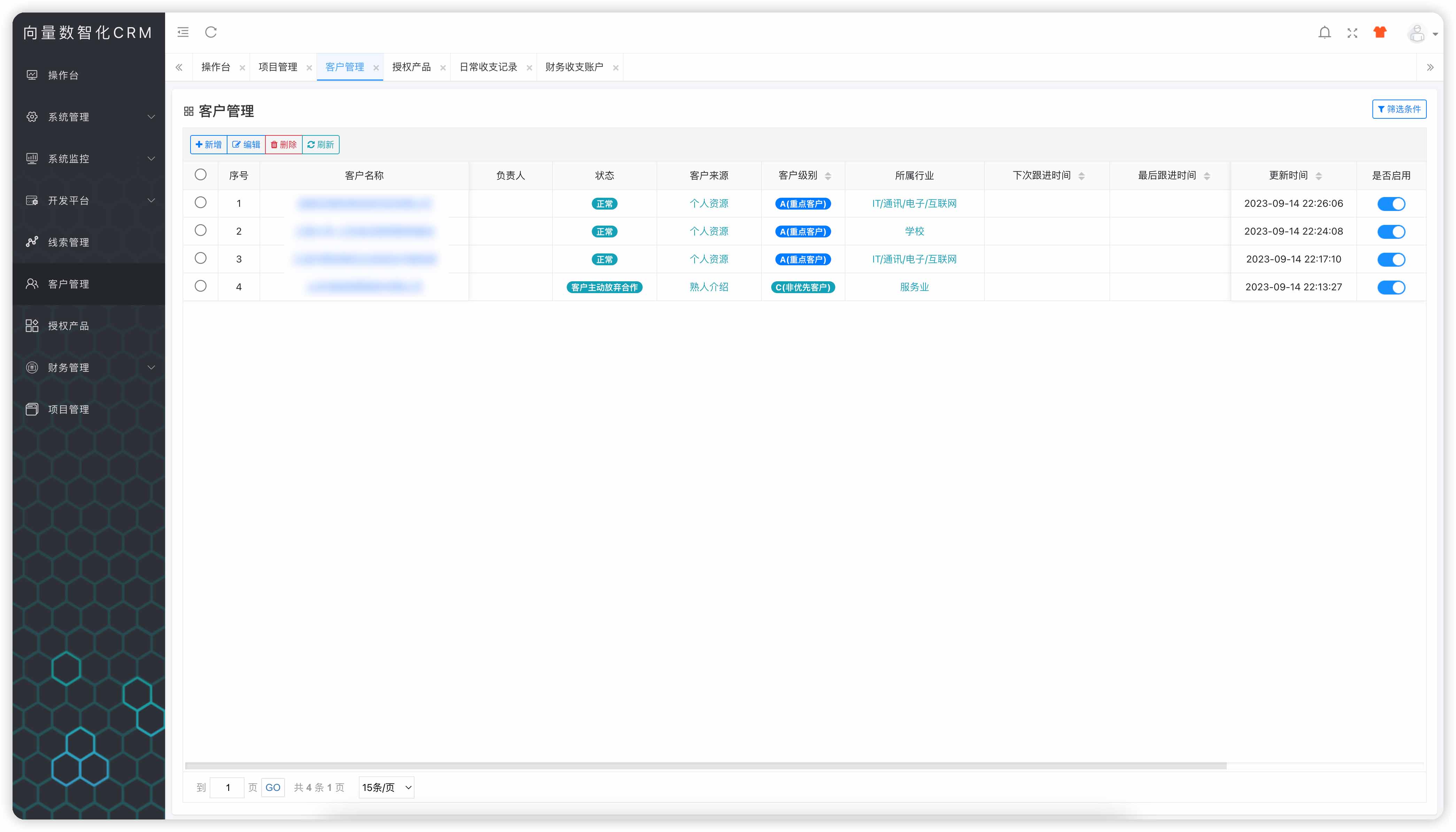The height and width of the screenshot is (832, 1456).
Task: Disable the 22:24:08 customer toggle
Action: click(1392, 232)
